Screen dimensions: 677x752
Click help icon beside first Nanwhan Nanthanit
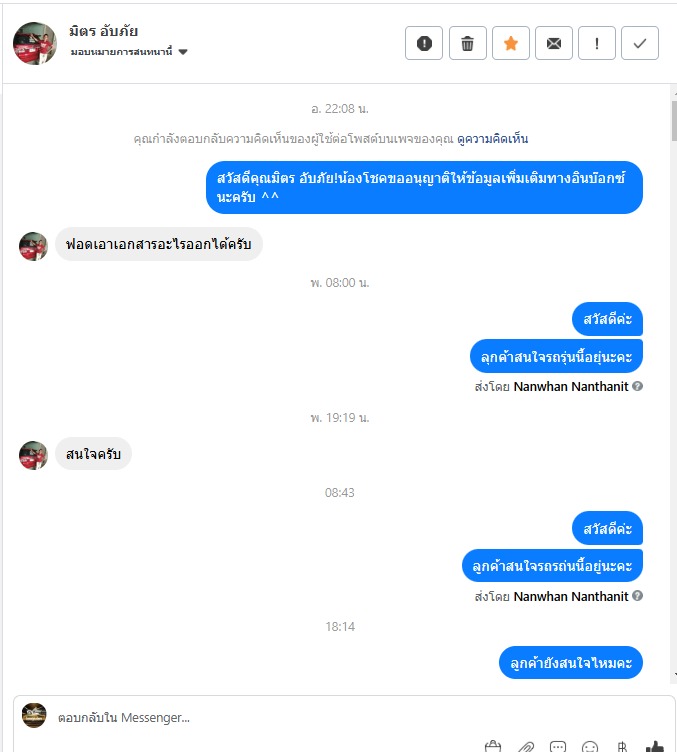pyautogui.click(x=637, y=386)
